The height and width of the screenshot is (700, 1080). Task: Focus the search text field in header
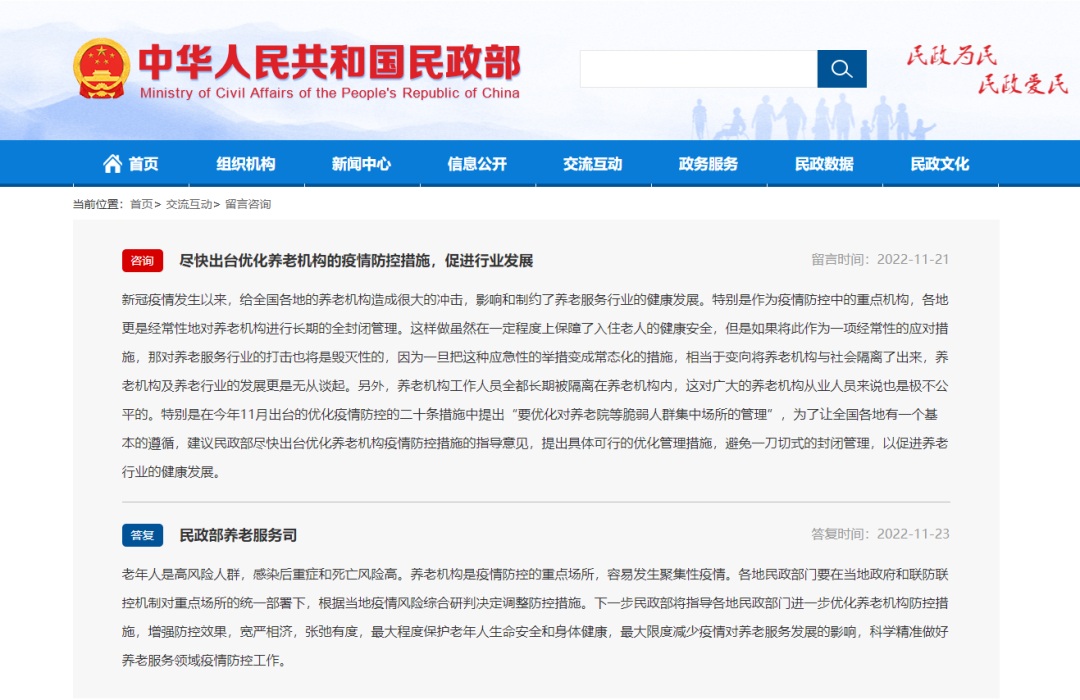(698, 69)
